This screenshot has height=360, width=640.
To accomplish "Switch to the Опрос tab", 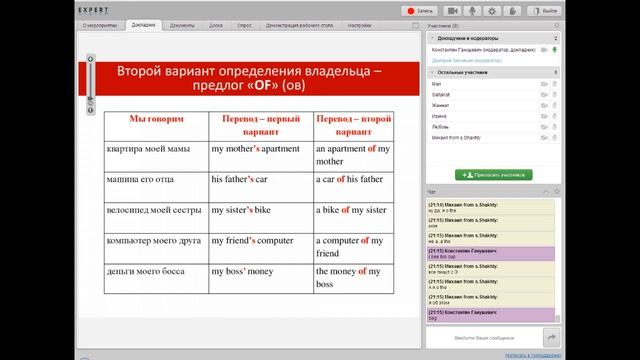I will [244, 25].
